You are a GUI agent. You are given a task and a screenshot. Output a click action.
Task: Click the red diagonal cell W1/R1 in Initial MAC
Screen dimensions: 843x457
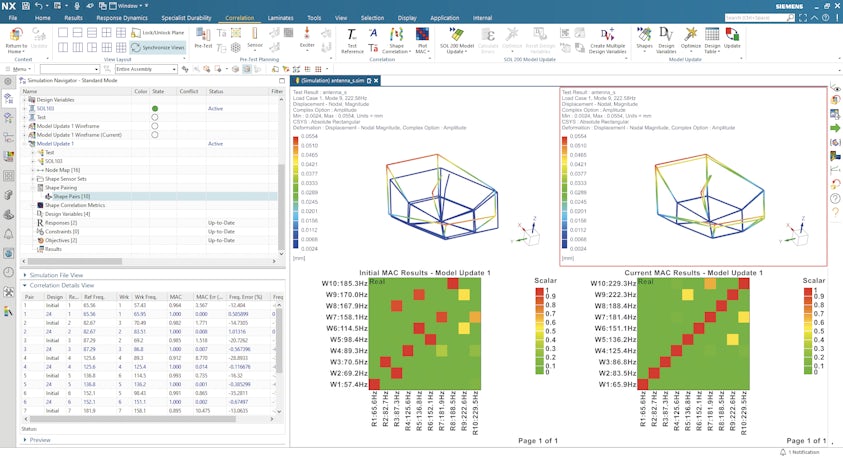pyautogui.click(x=374, y=384)
